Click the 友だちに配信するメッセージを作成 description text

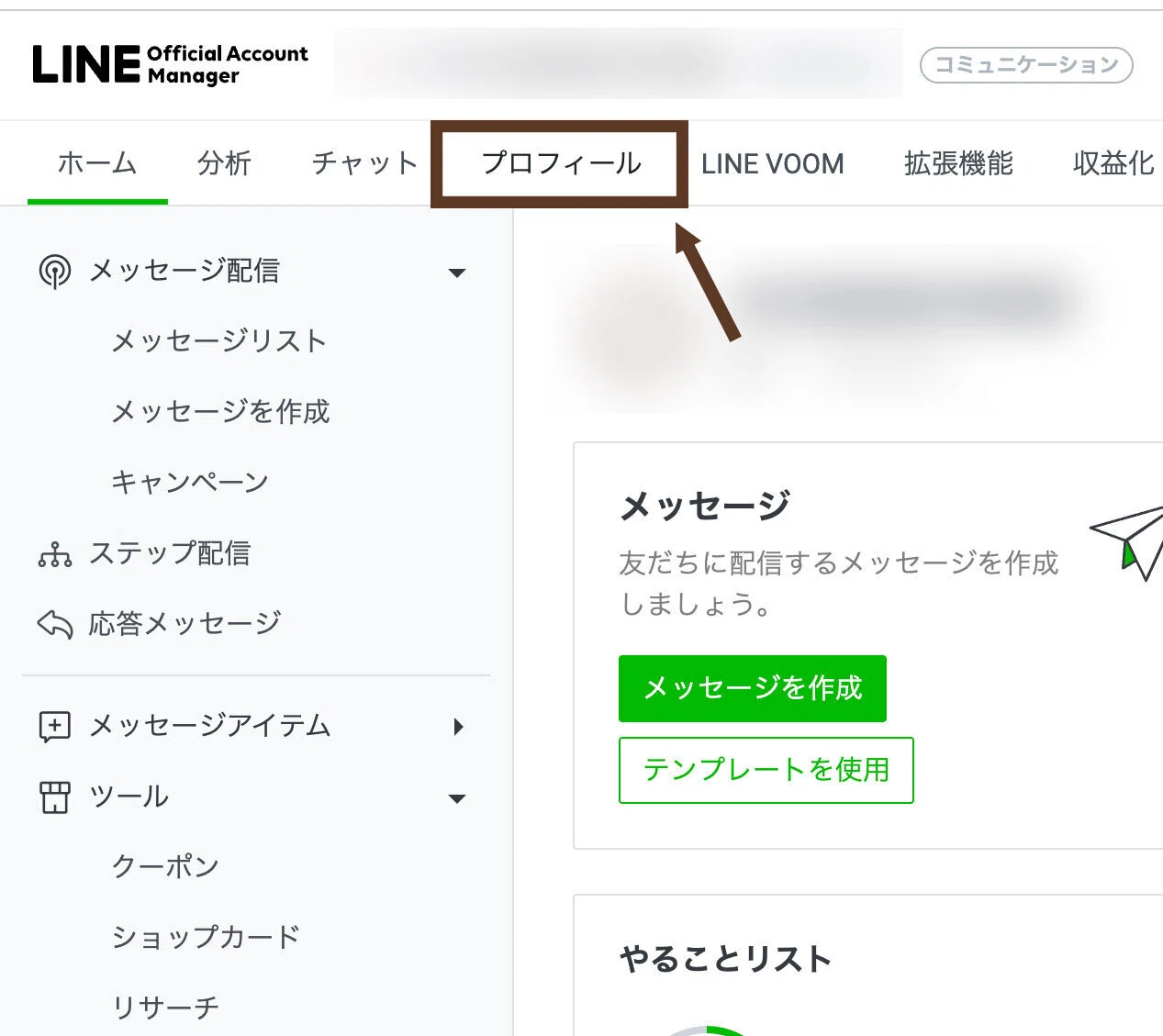[x=838, y=583]
